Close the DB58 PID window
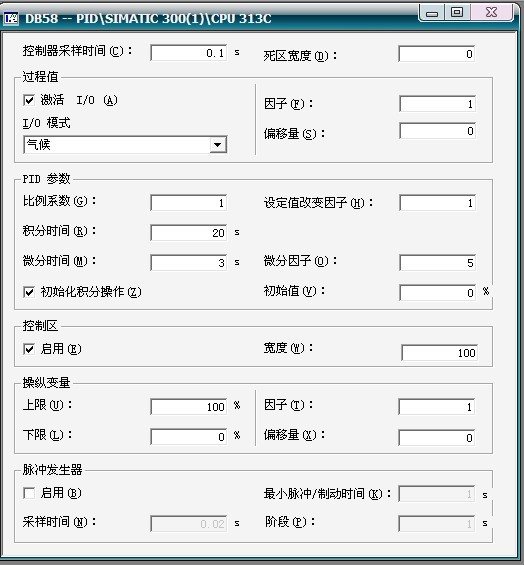 pos(492,13)
